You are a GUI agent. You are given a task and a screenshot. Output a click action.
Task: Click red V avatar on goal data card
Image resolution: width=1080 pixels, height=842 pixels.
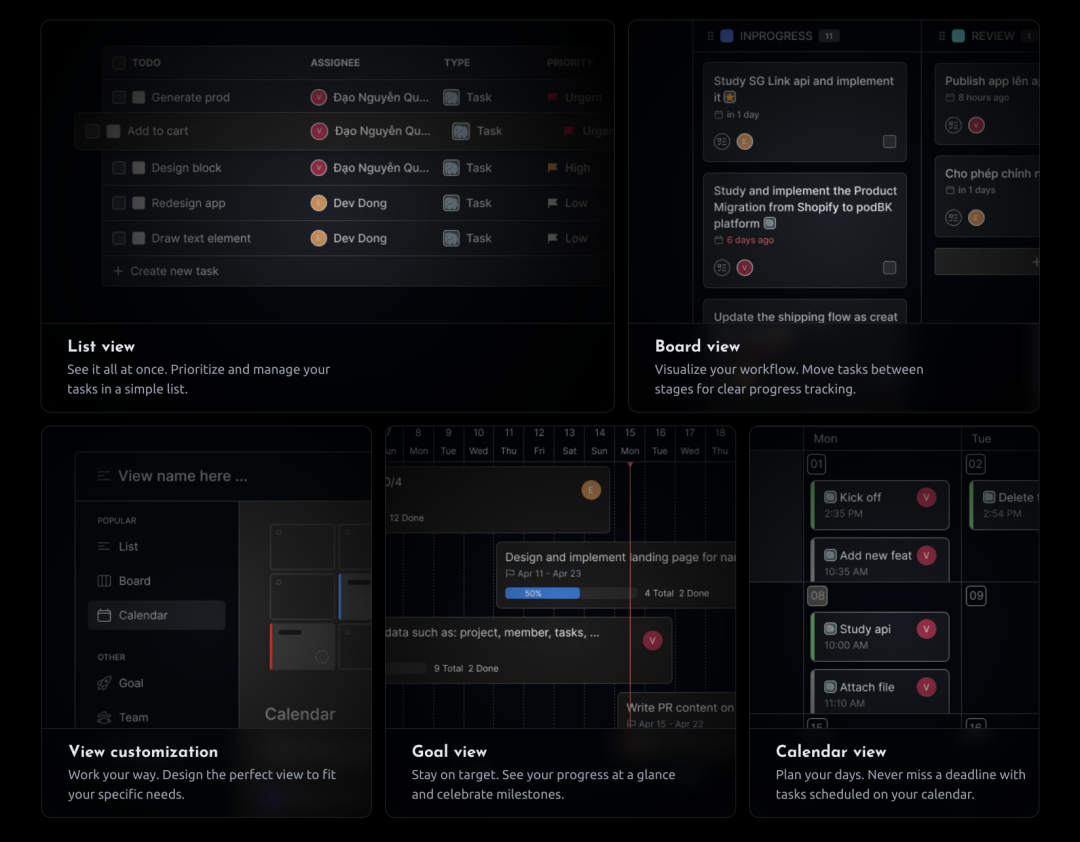(x=652, y=640)
